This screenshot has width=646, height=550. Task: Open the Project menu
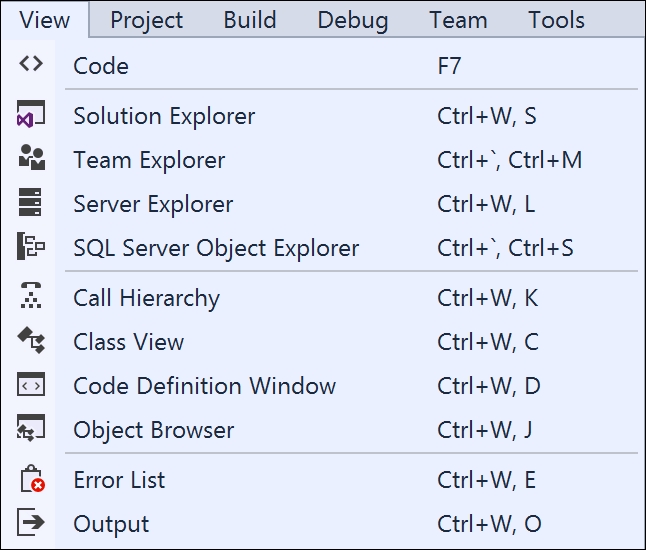coord(146,20)
